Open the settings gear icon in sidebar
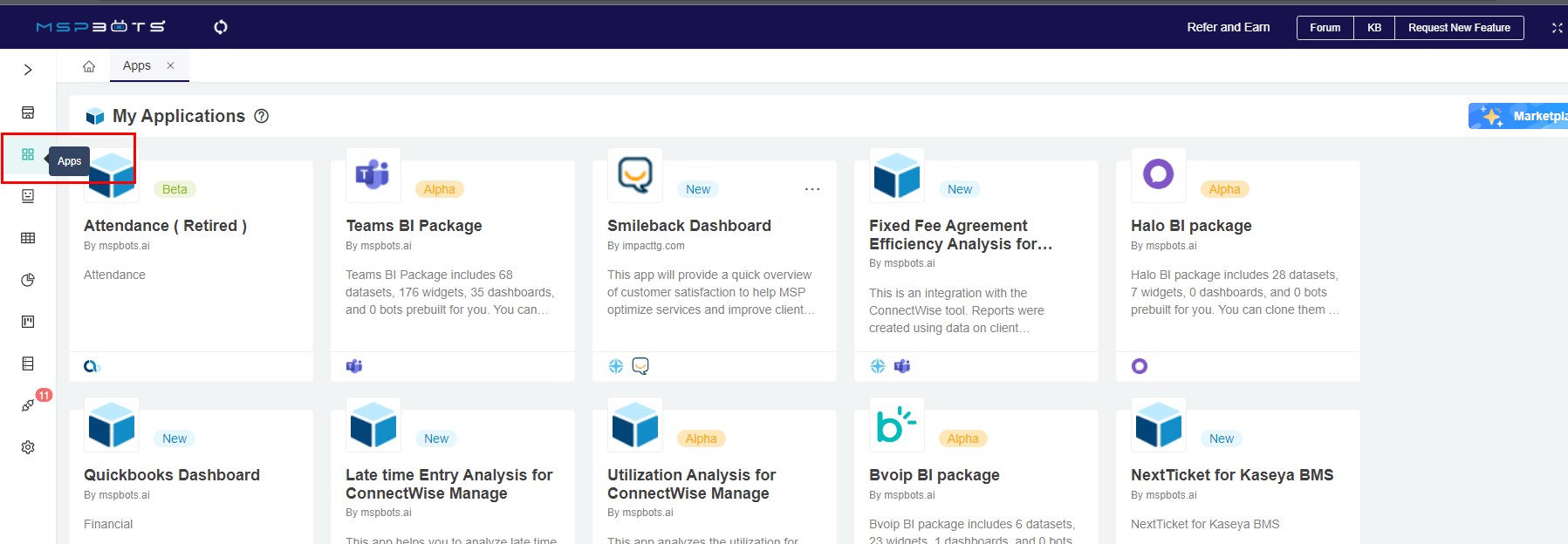 tap(28, 447)
